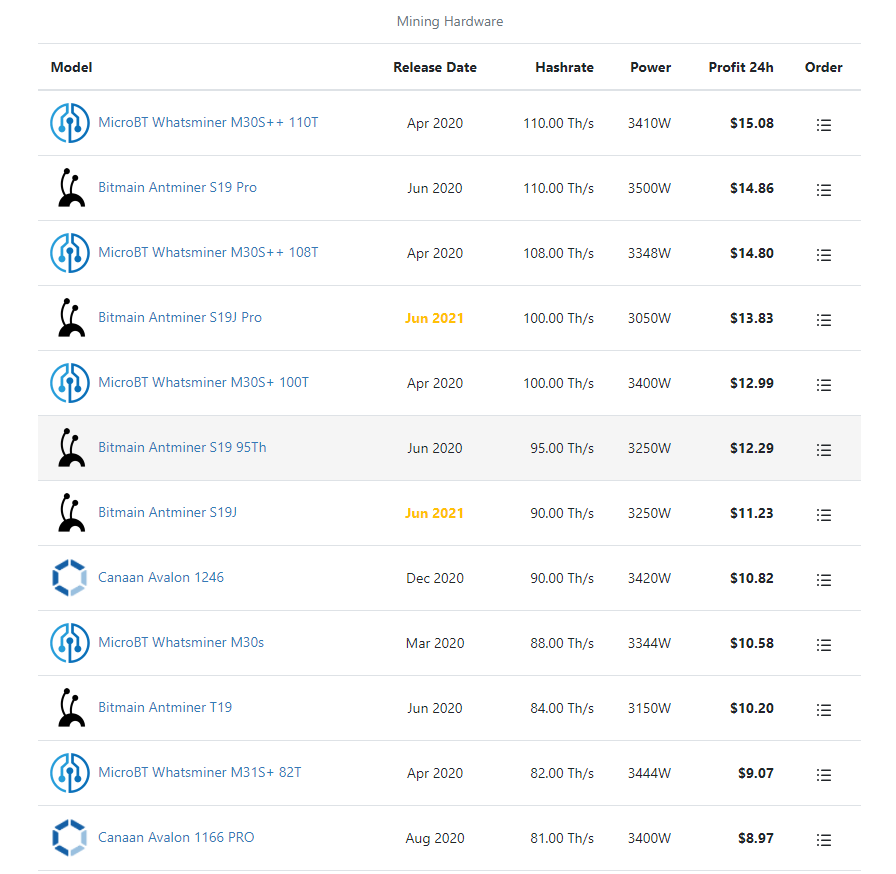Open the MicroBT Whatsminer M30s link

181,642
